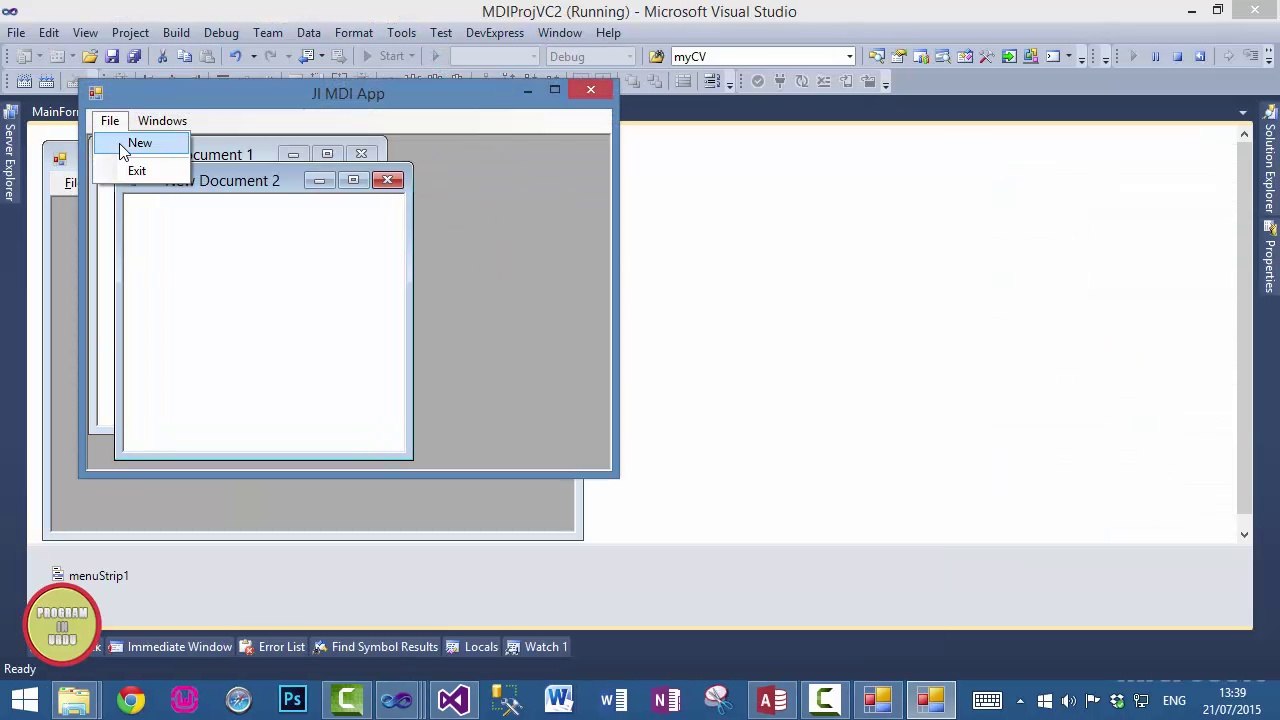The height and width of the screenshot is (720, 1280).
Task: Open the DevExpress menu in Visual Studio
Action: coord(494,33)
